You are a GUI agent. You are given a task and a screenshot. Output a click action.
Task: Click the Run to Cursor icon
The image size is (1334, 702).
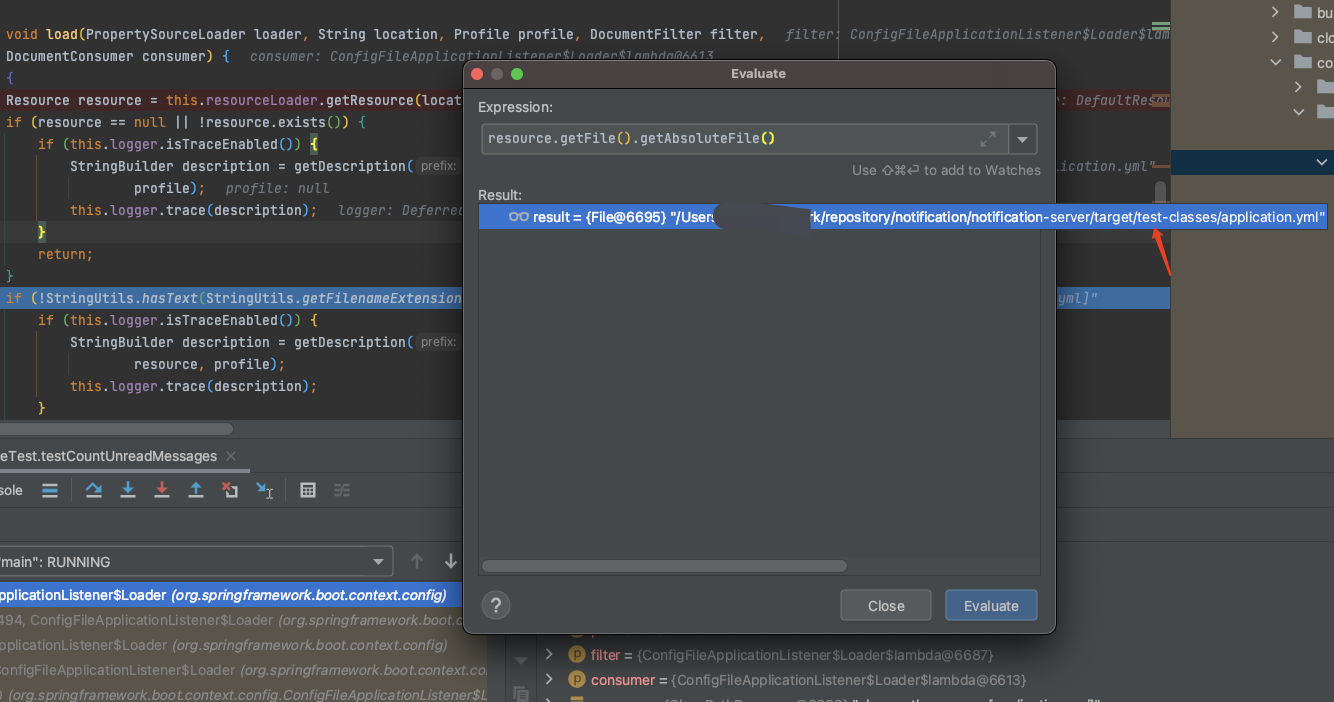pyautogui.click(x=265, y=490)
